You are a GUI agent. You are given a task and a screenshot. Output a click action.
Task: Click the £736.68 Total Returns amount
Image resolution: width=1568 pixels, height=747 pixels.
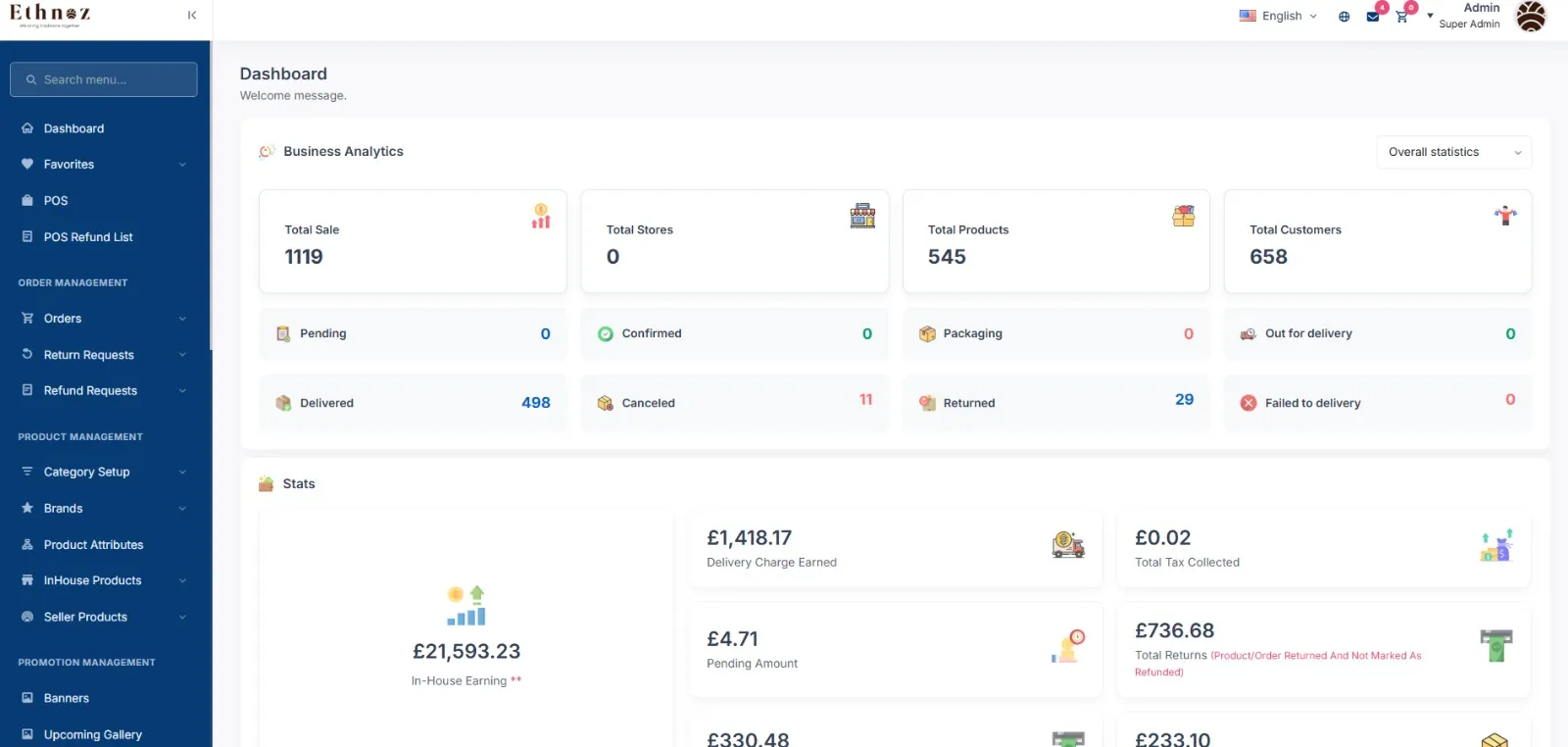1174,630
